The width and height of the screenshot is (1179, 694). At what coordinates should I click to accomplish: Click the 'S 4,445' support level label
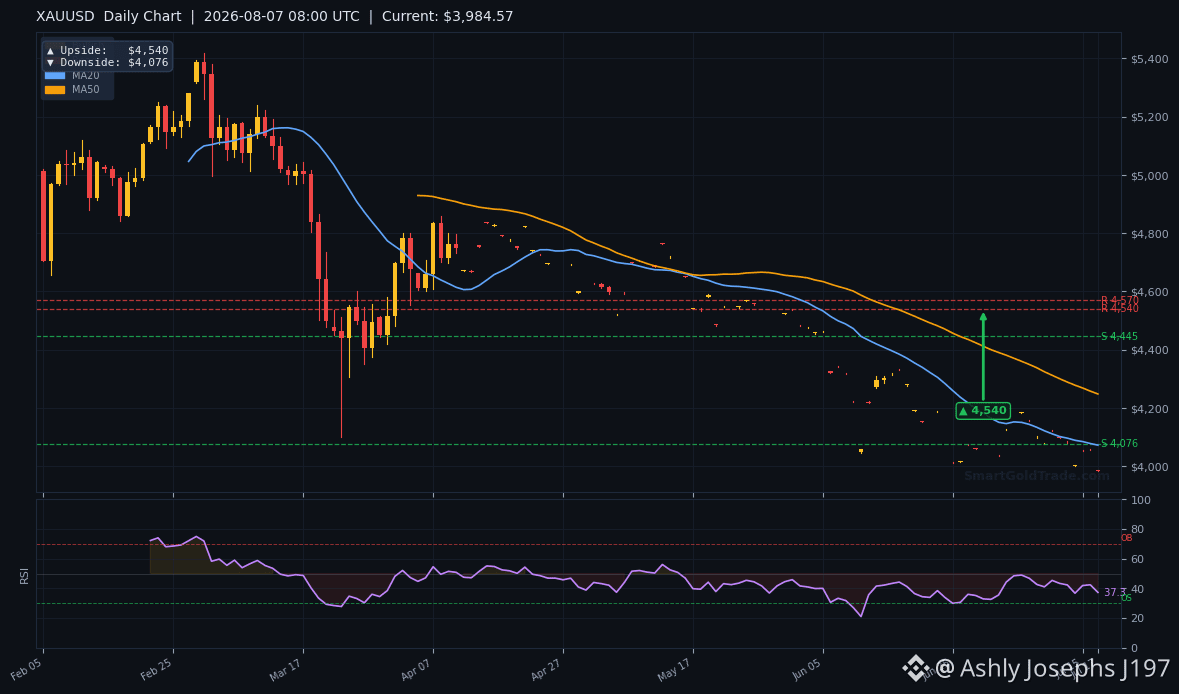tap(1120, 337)
